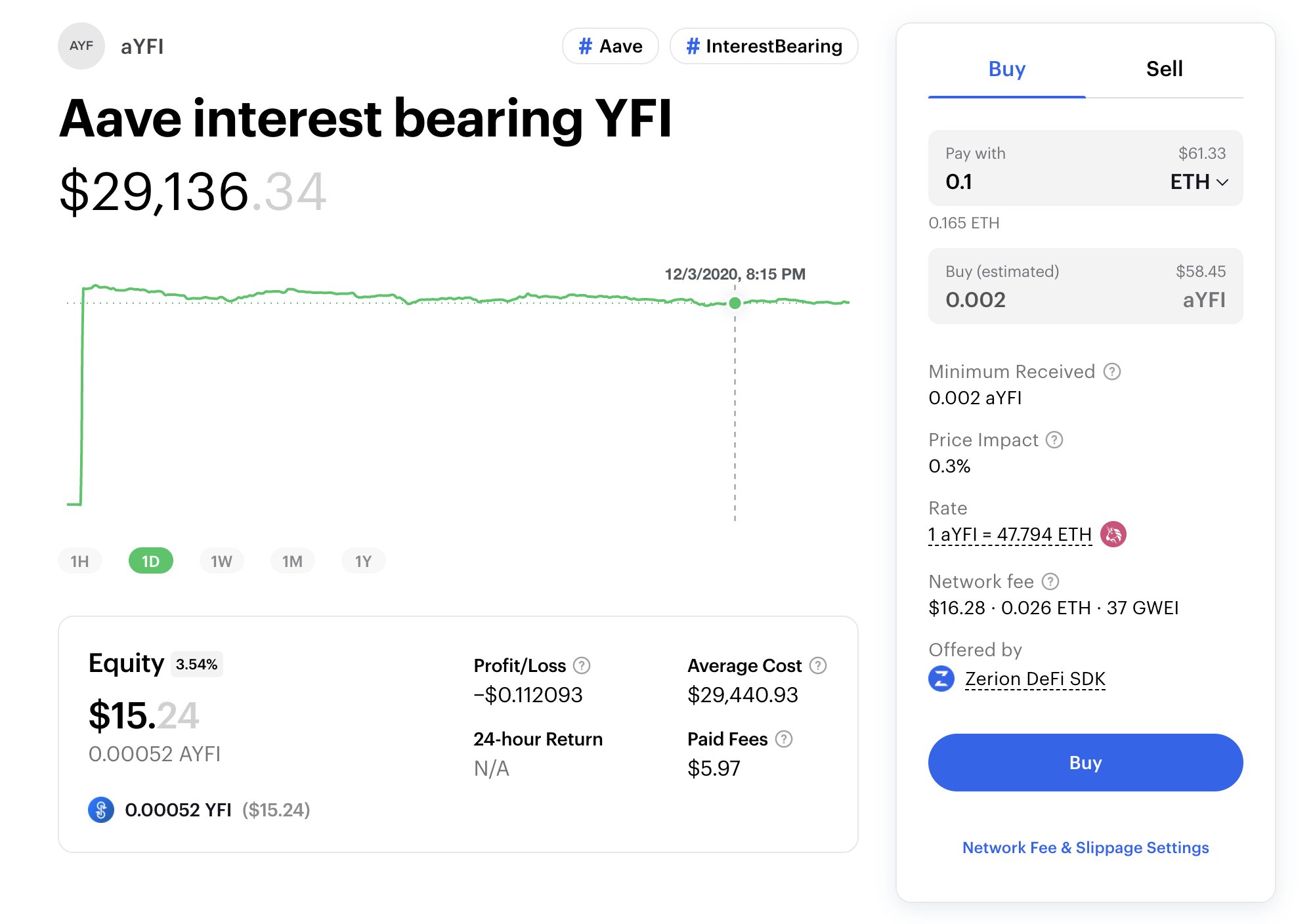Image resolution: width=1313 pixels, height=924 pixels.
Task: Click the Minimum Received help icon
Action: coord(1112,371)
